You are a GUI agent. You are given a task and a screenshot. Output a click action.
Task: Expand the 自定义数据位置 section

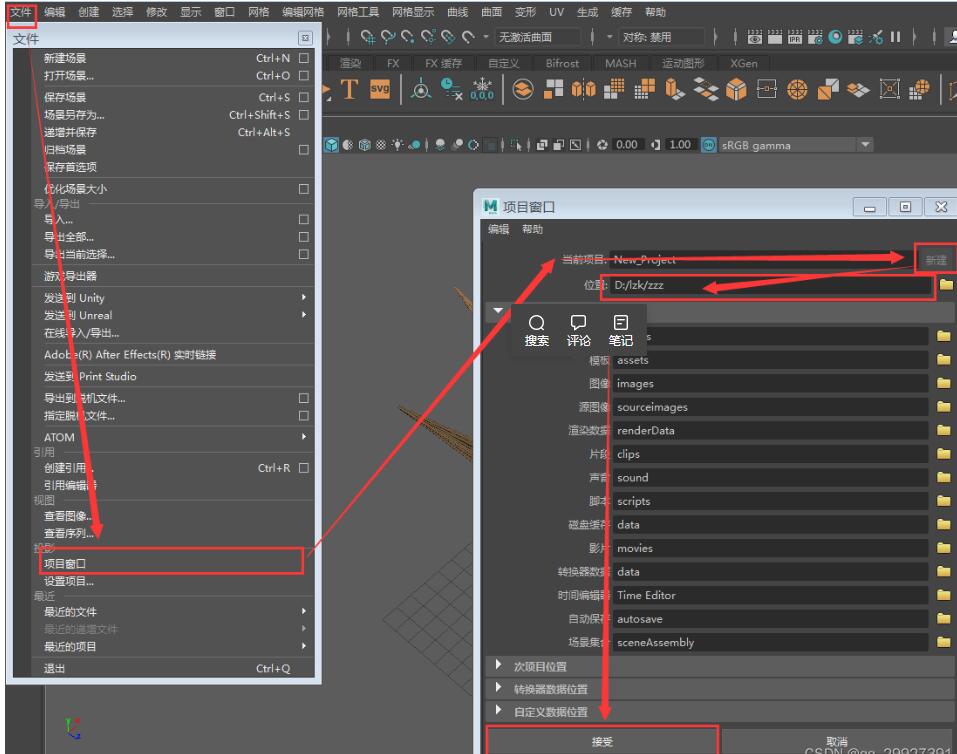click(500, 711)
